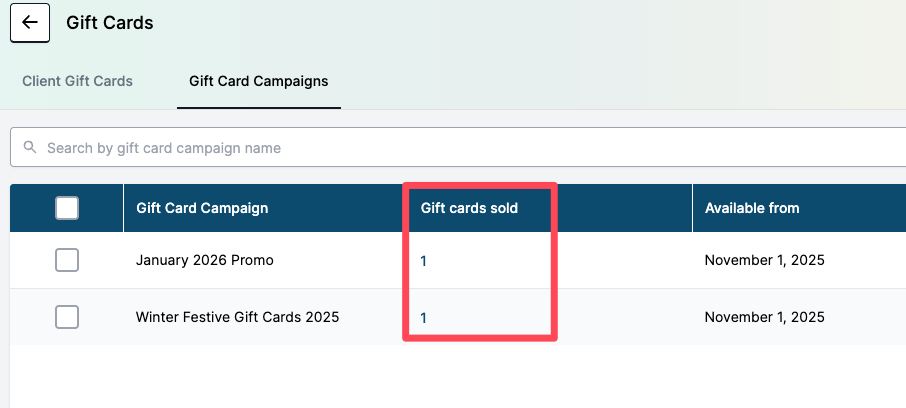
Task: Click the sold count for January 2026 Promo
Action: point(424,261)
